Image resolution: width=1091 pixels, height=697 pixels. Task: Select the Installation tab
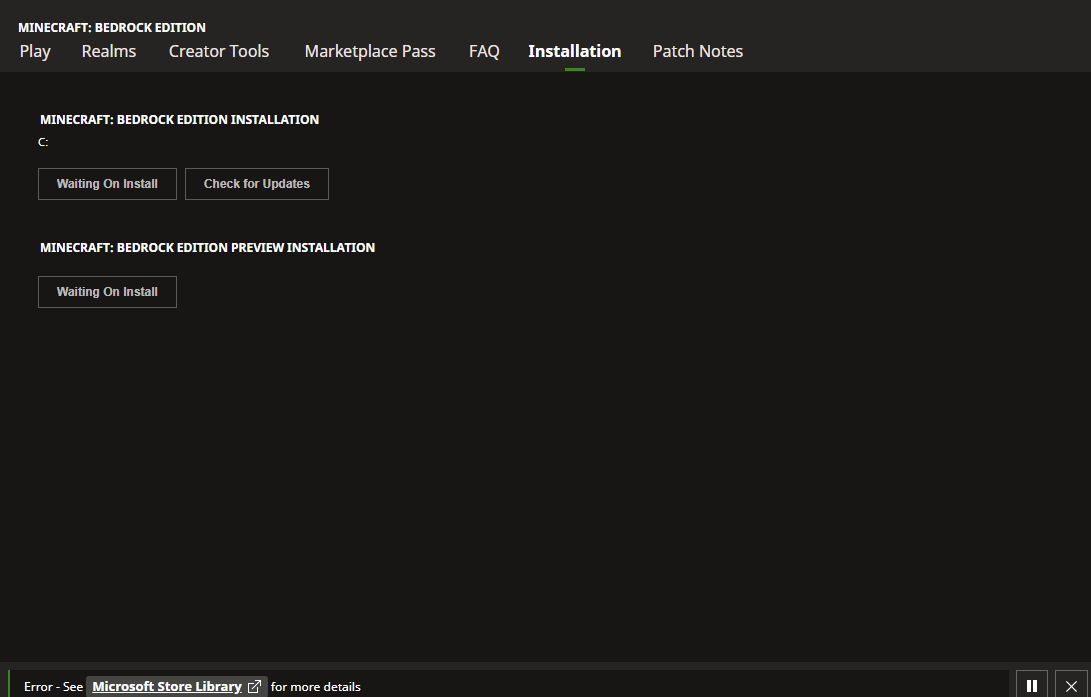tap(574, 51)
